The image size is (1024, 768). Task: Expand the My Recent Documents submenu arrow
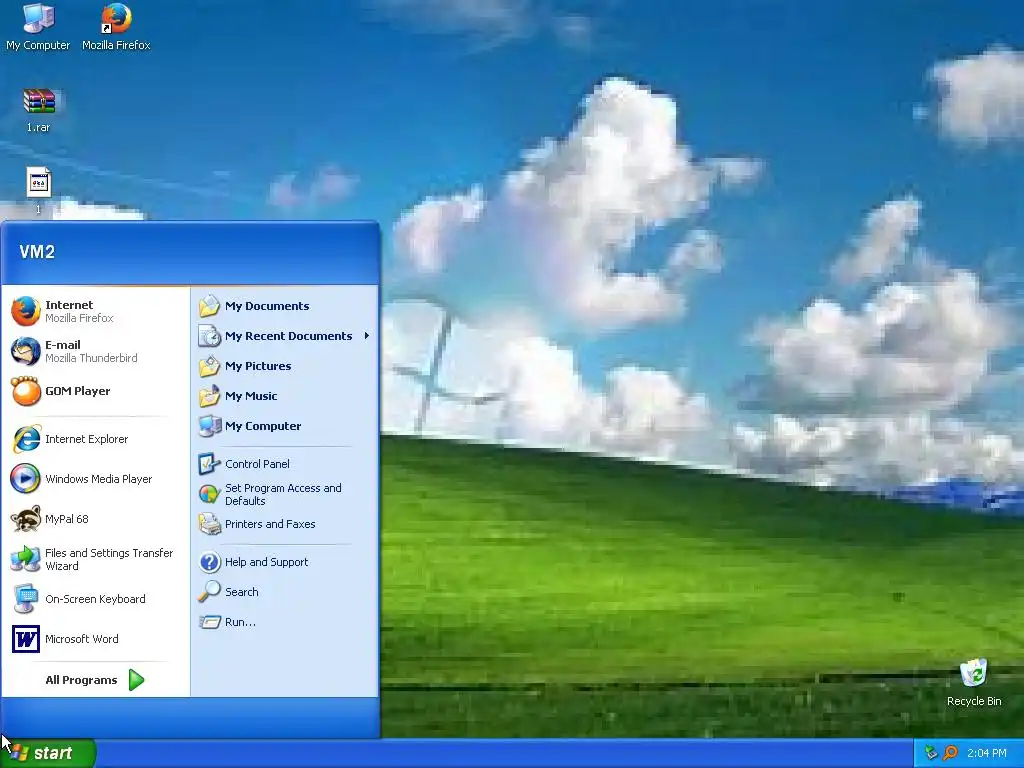pyautogui.click(x=367, y=336)
